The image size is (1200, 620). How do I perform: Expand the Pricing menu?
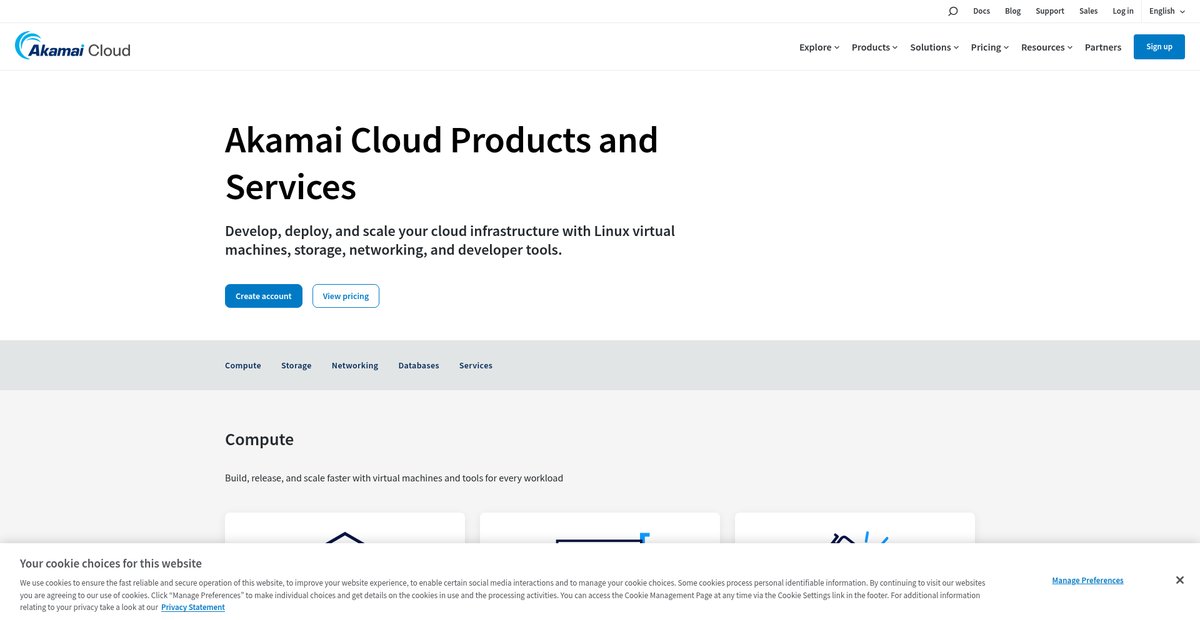coord(990,47)
